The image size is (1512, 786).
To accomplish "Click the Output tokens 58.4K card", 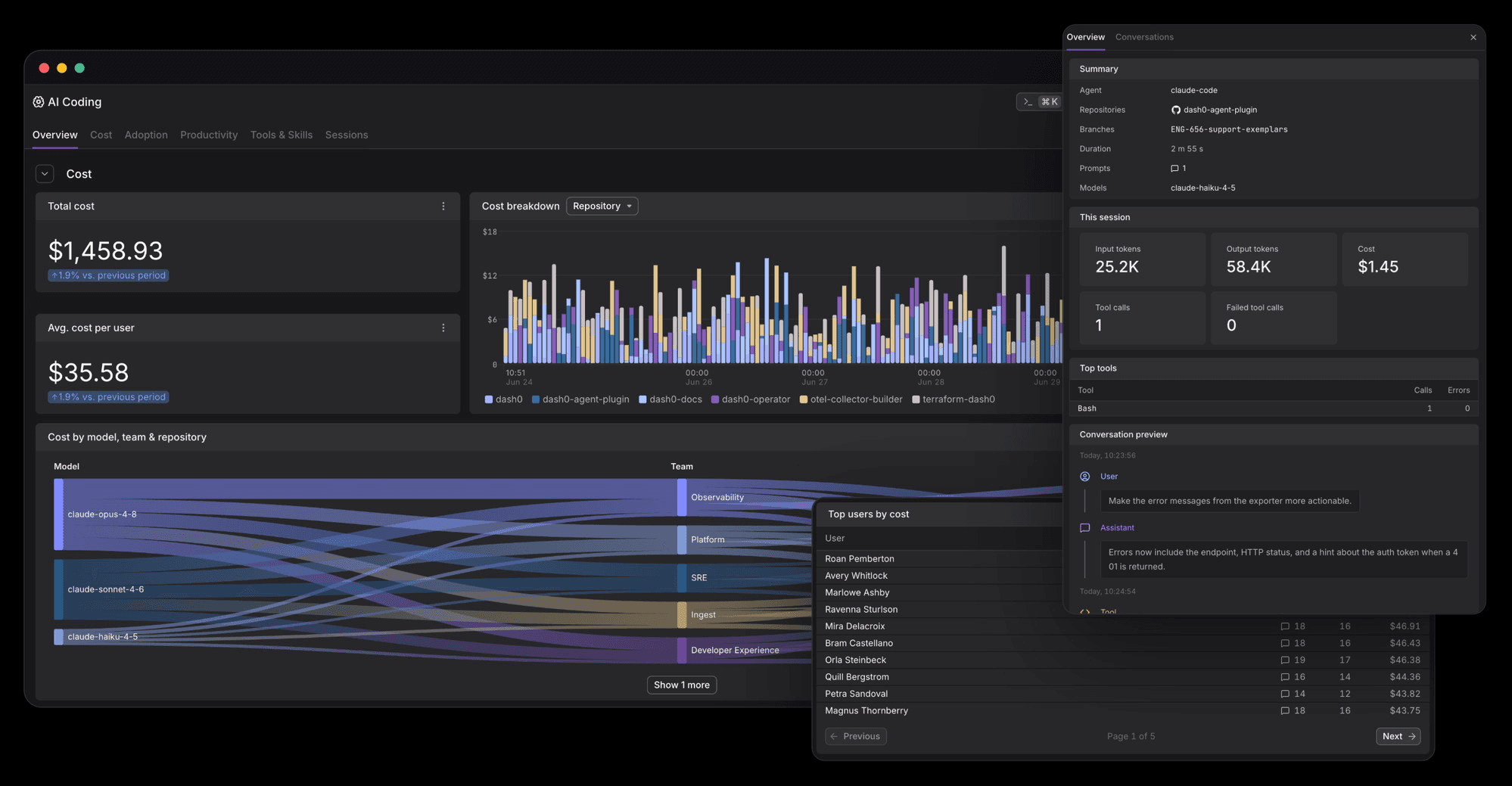I will point(1274,259).
